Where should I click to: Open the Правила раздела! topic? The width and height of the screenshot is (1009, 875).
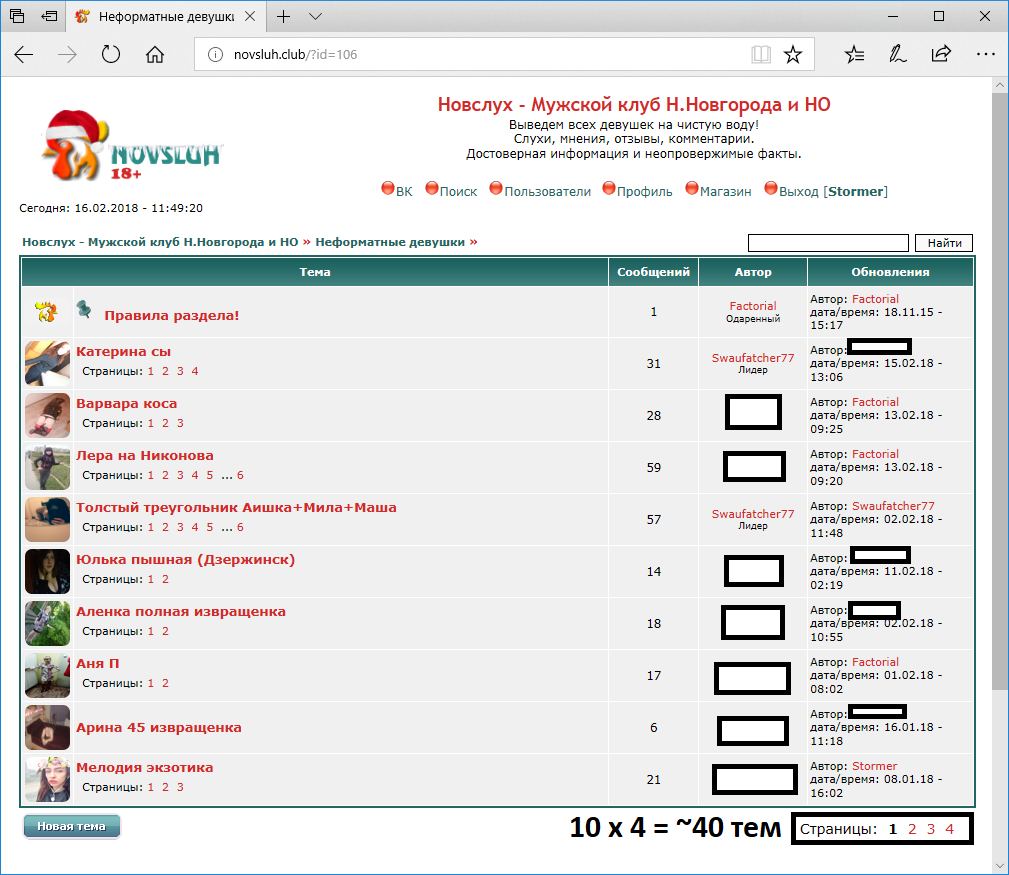(171, 315)
